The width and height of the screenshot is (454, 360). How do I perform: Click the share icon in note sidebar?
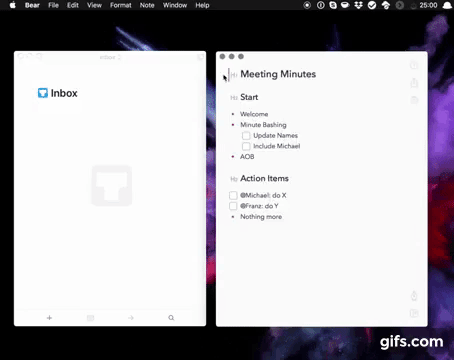[x=414, y=83]
